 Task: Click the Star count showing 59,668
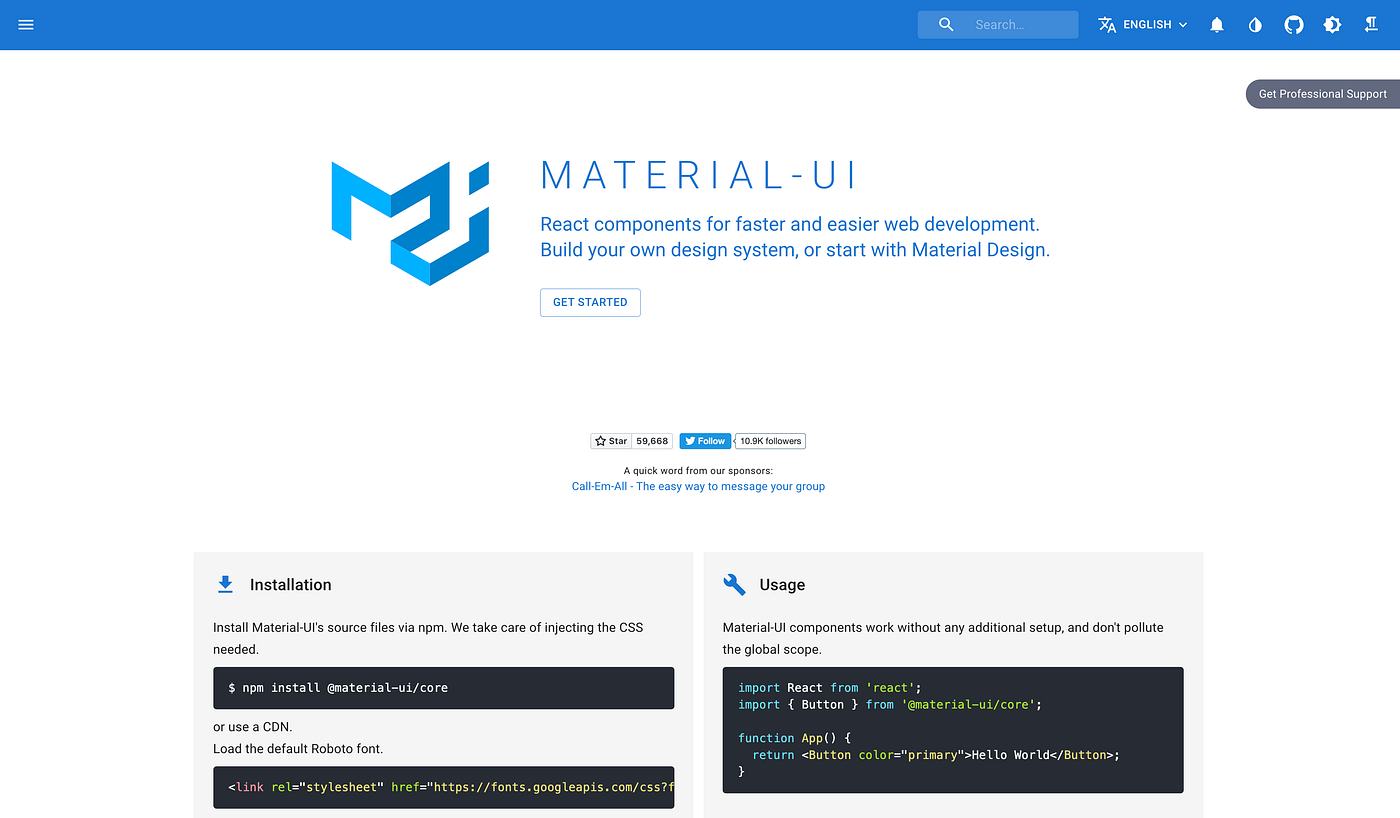coord(651,440)
